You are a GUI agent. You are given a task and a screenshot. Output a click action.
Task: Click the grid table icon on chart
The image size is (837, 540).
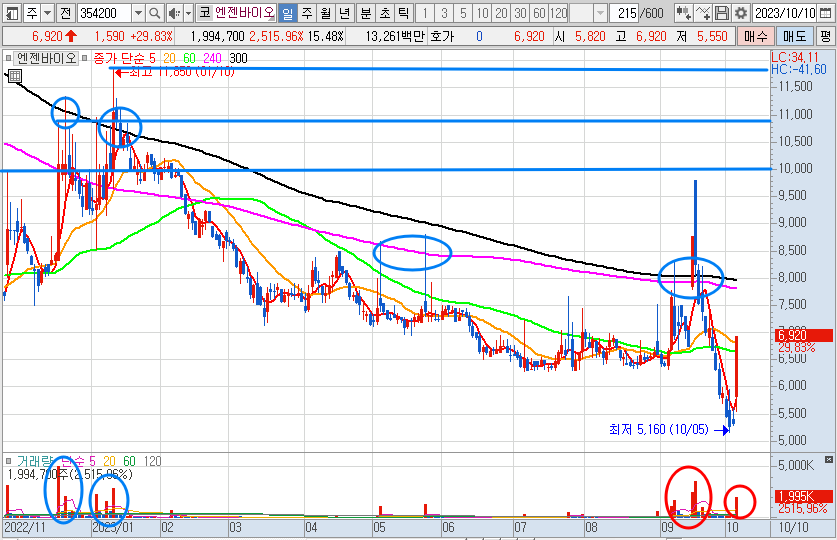click(15, 76)
